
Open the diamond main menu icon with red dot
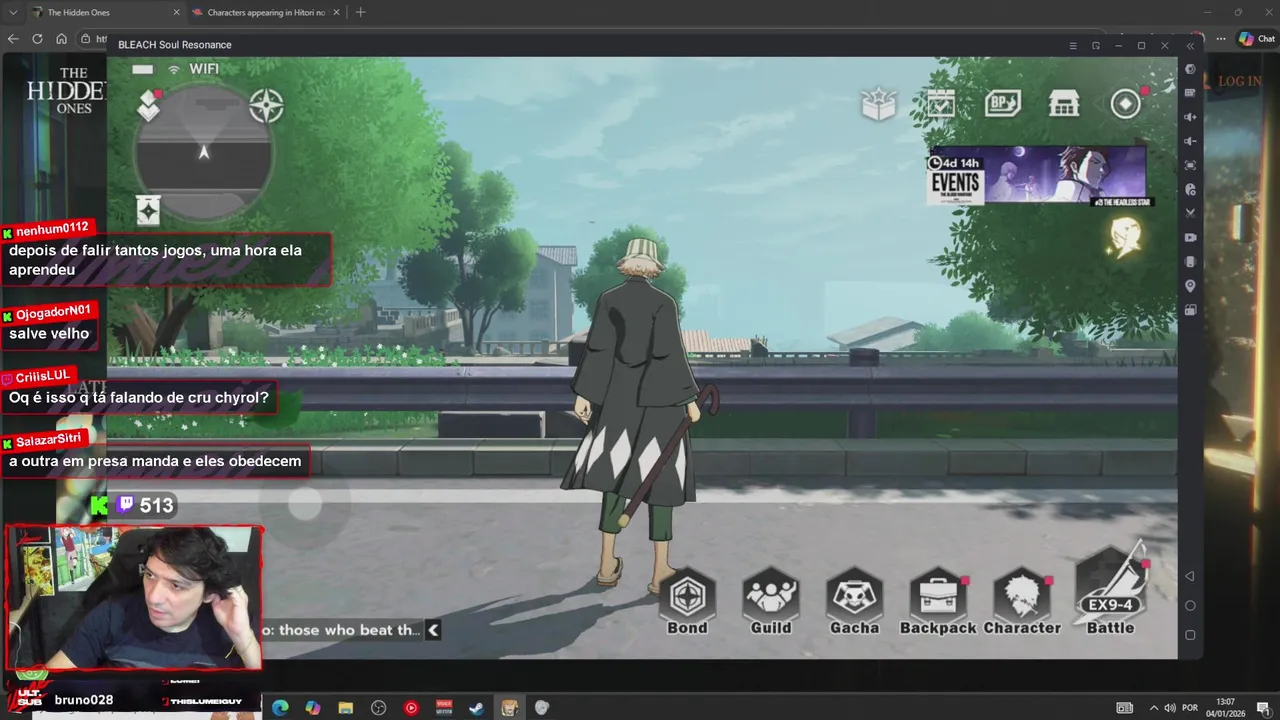1126,104
